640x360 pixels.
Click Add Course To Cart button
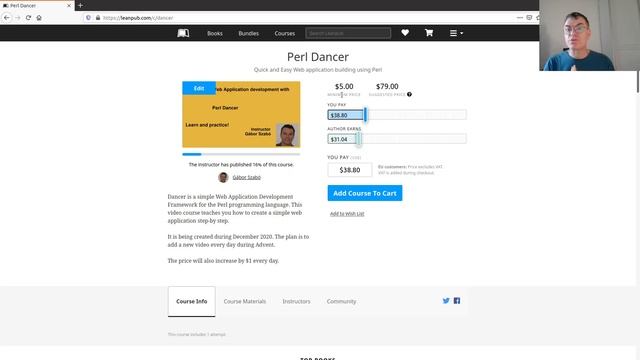tap(365, 193)
